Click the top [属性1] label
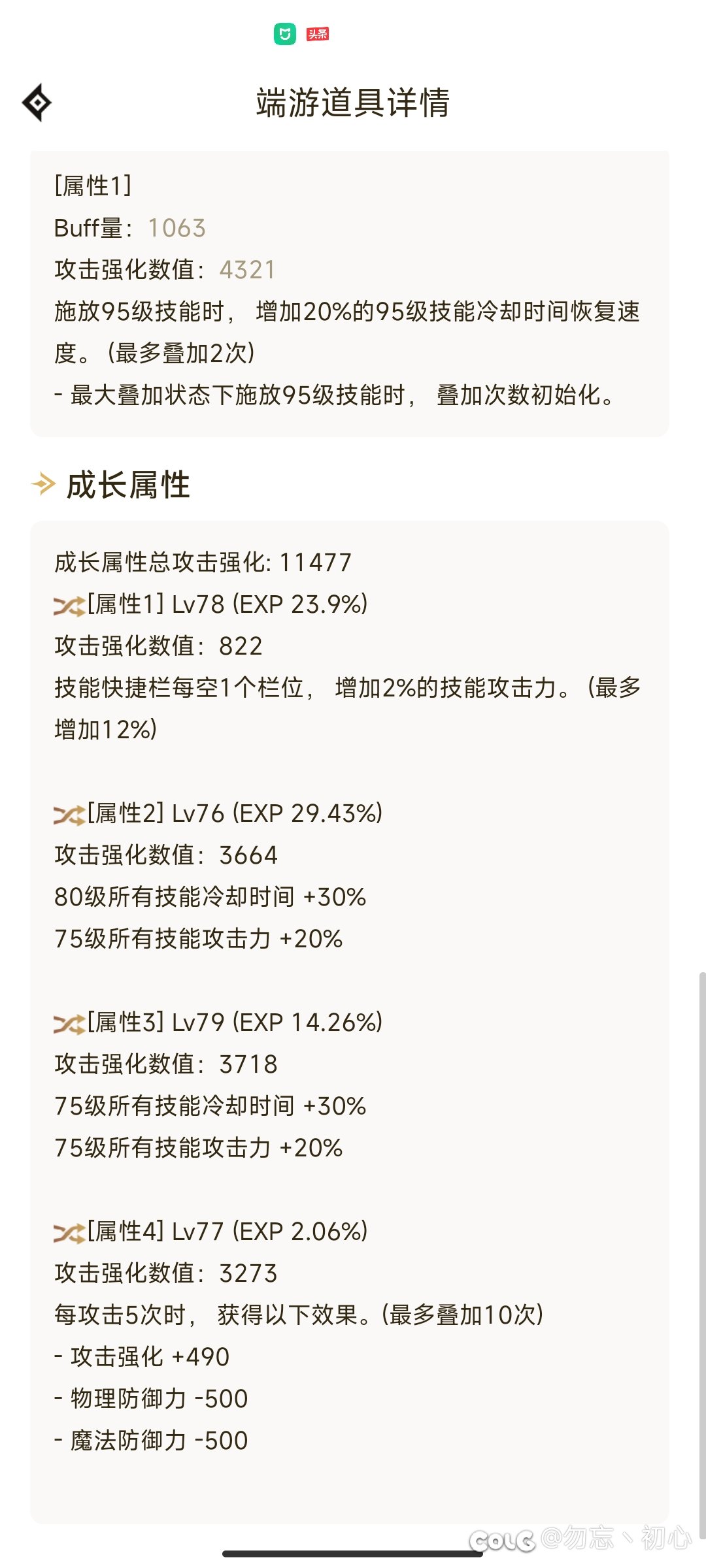706x1568 pixels. (x=93, y=186)
